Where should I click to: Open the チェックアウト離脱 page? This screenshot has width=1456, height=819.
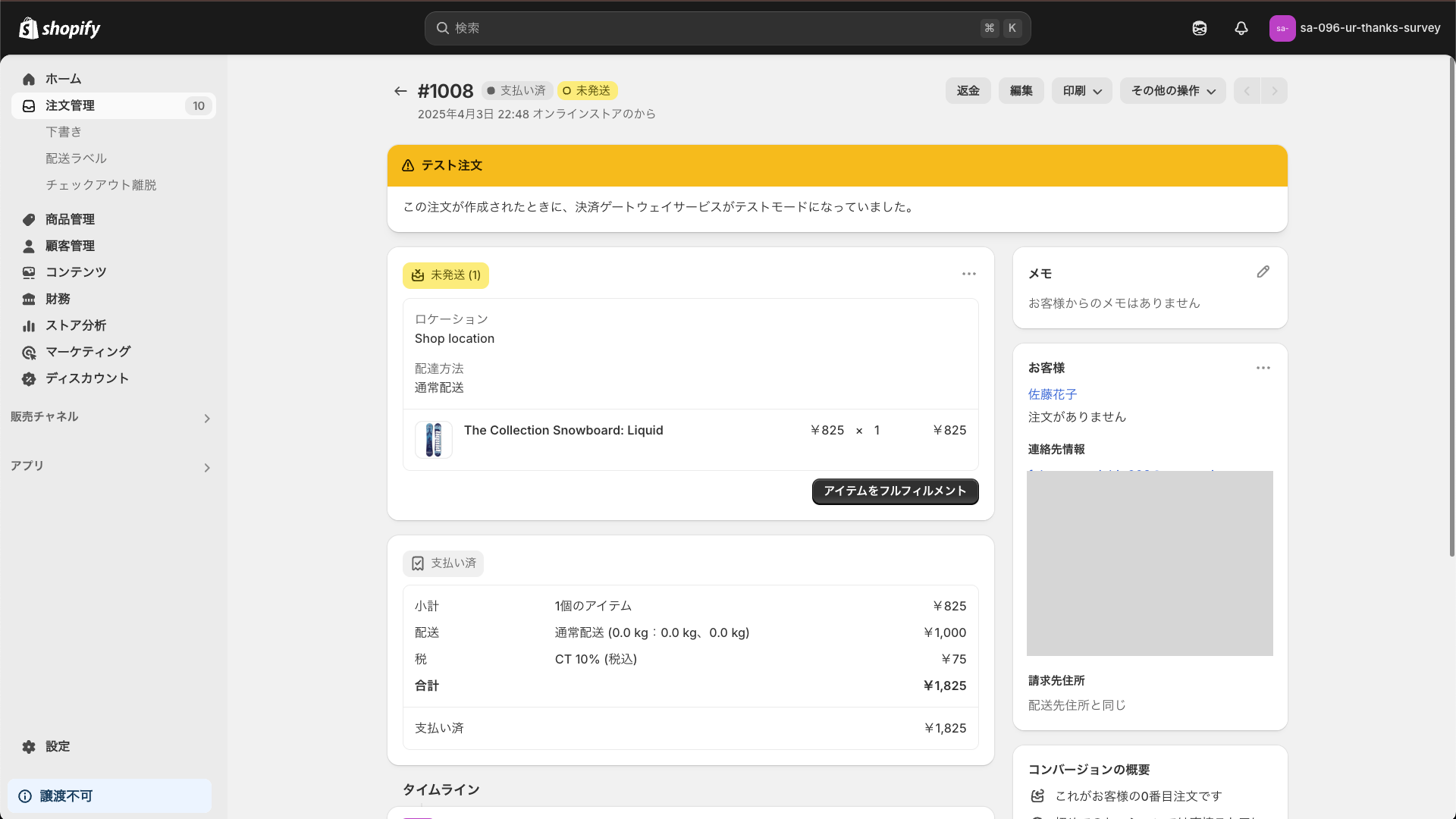pos(100,184)
